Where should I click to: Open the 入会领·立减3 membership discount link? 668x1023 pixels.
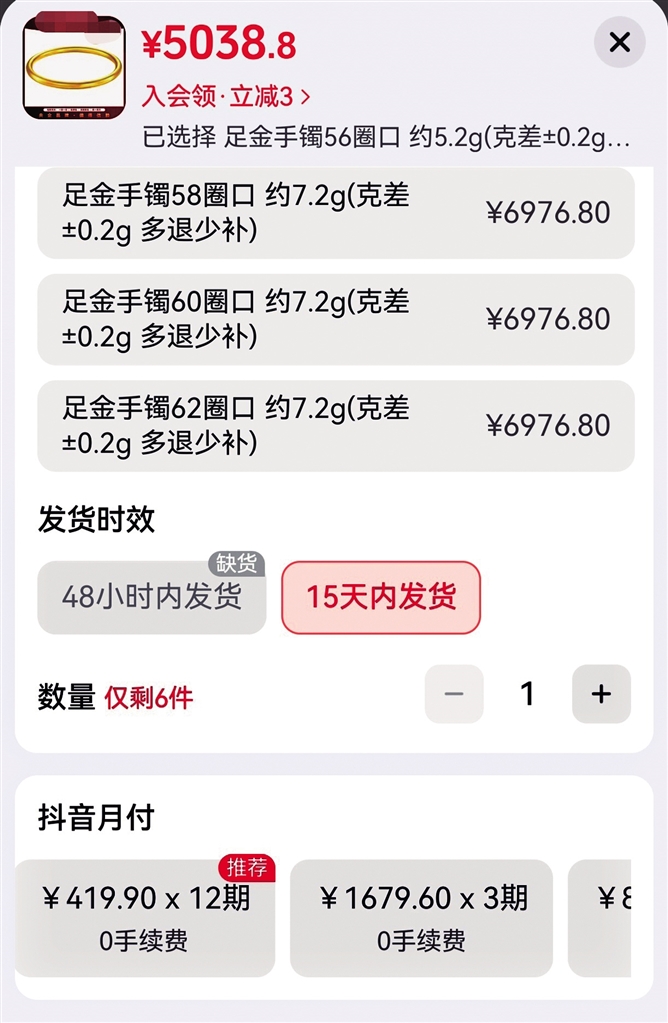click(226, 97)
